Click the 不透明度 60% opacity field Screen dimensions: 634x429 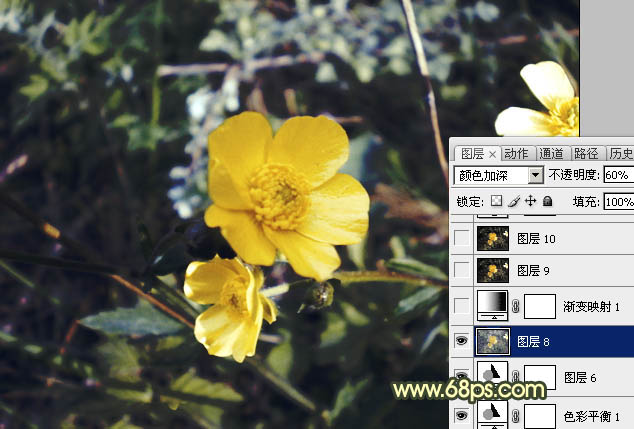617,175
